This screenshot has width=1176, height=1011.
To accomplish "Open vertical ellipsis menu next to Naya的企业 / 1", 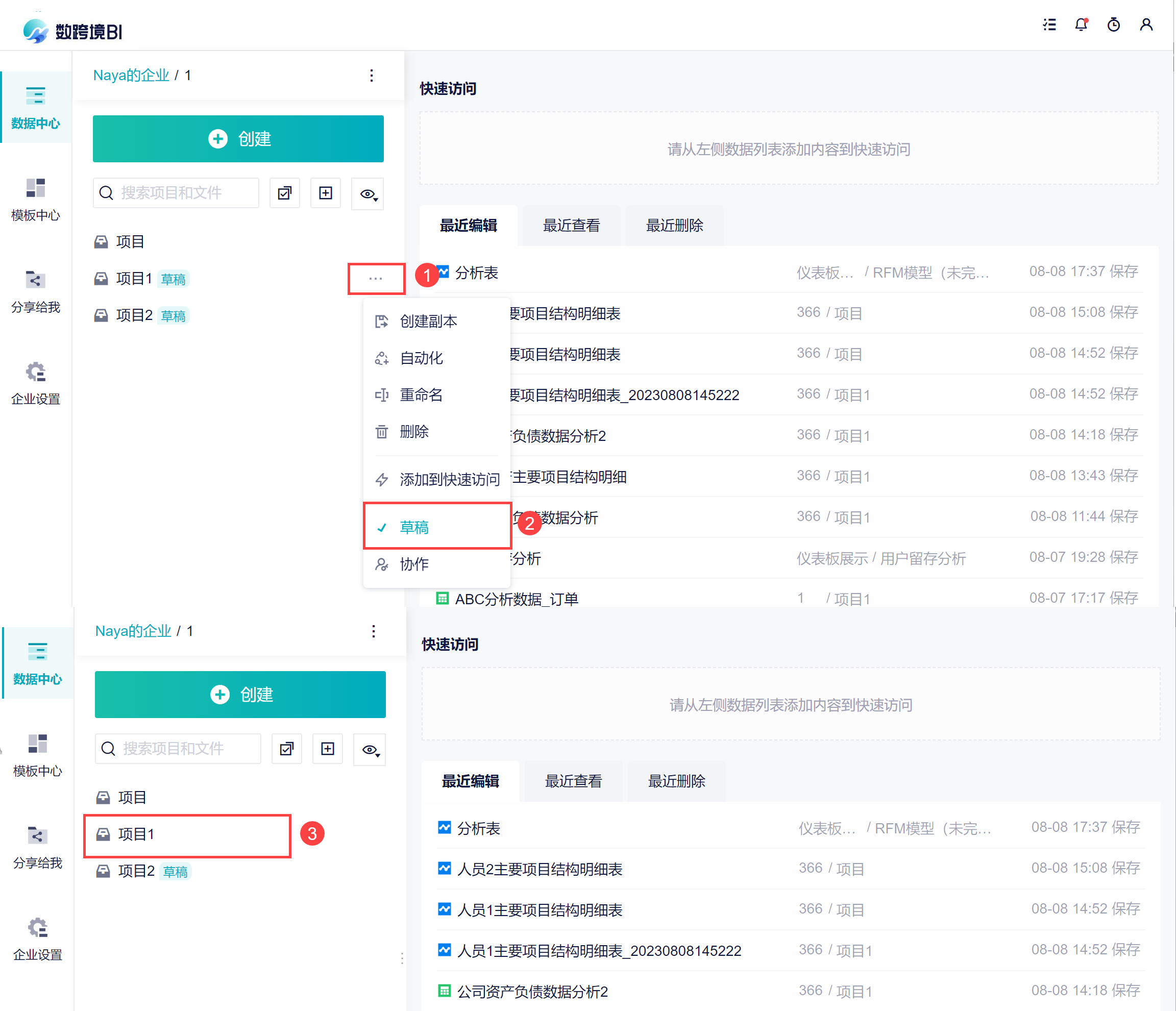I will pyautogui.click(x=371, y=76).
